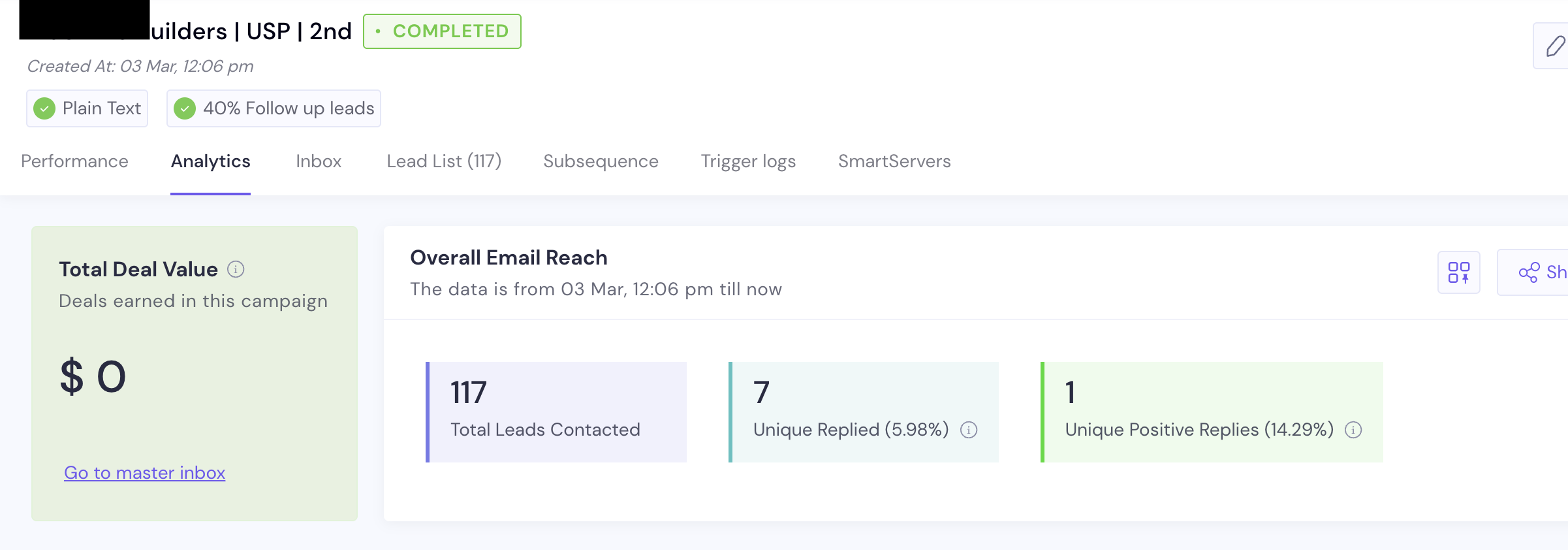Viewport: 1568px width, 550px height.
Task: Click the Total Leads Contacted card
Action: (x=556, y=412)
